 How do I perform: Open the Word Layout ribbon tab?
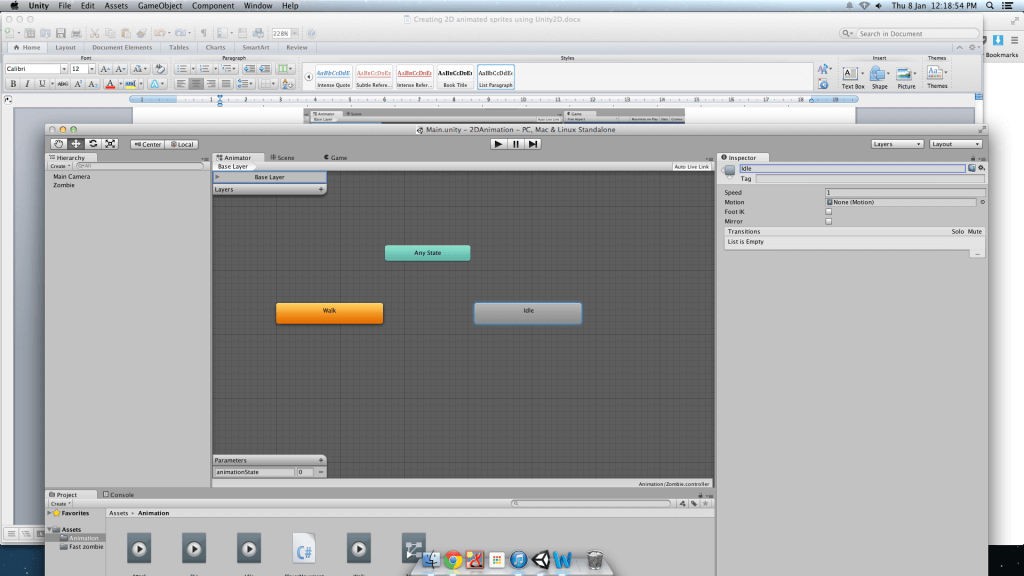click(65, 47)
